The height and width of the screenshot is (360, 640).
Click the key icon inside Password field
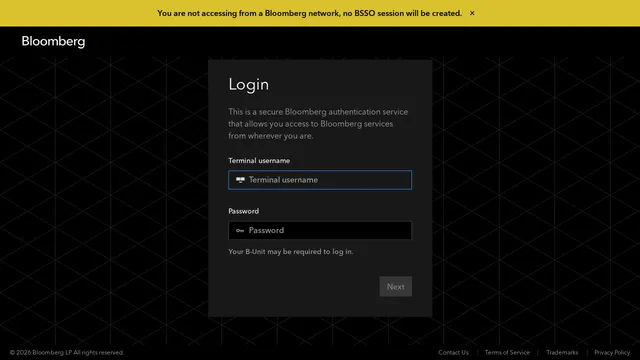pyautogui.click(x=240, y=231)
